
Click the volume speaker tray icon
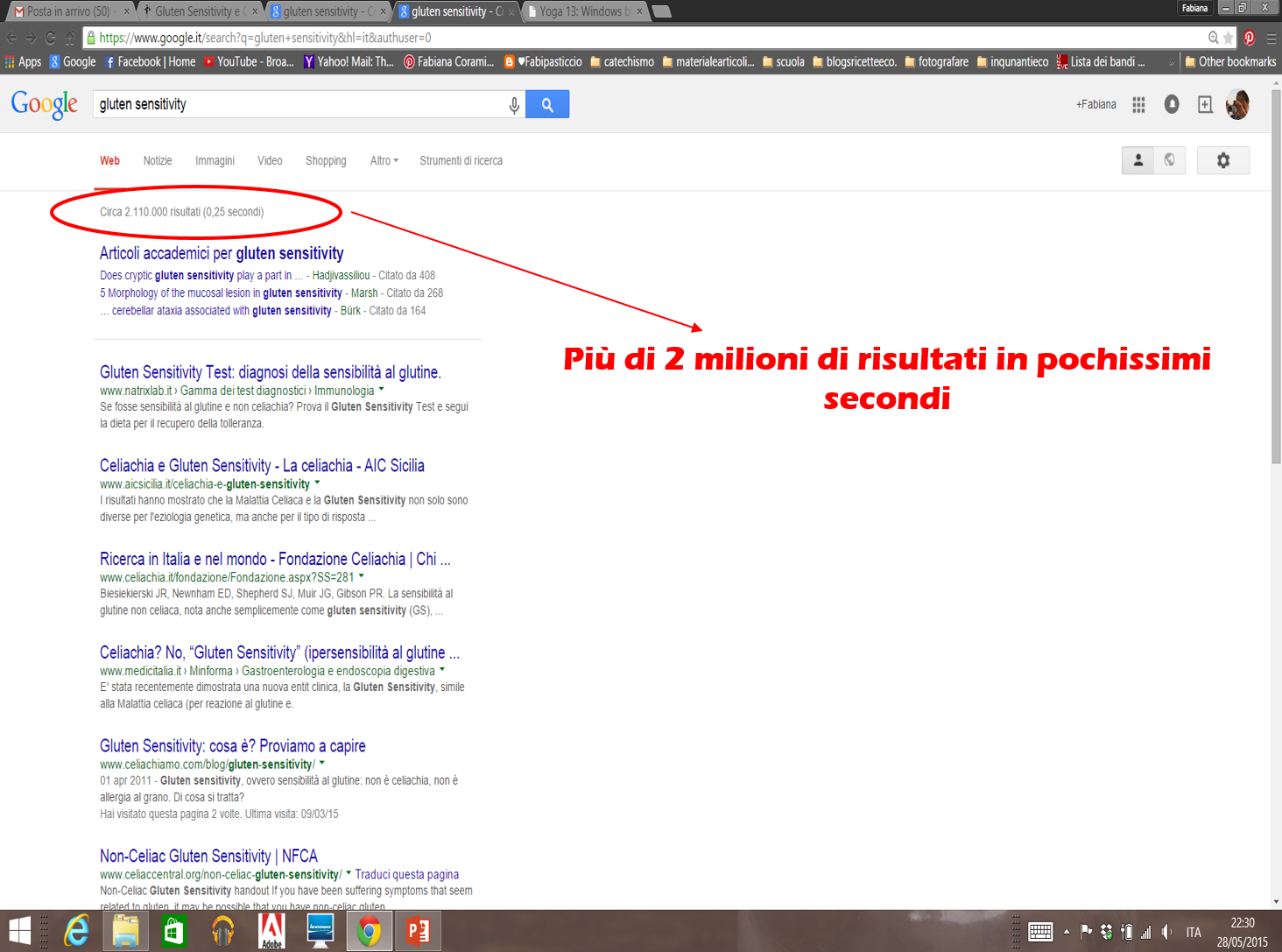tap(1166, 932)
